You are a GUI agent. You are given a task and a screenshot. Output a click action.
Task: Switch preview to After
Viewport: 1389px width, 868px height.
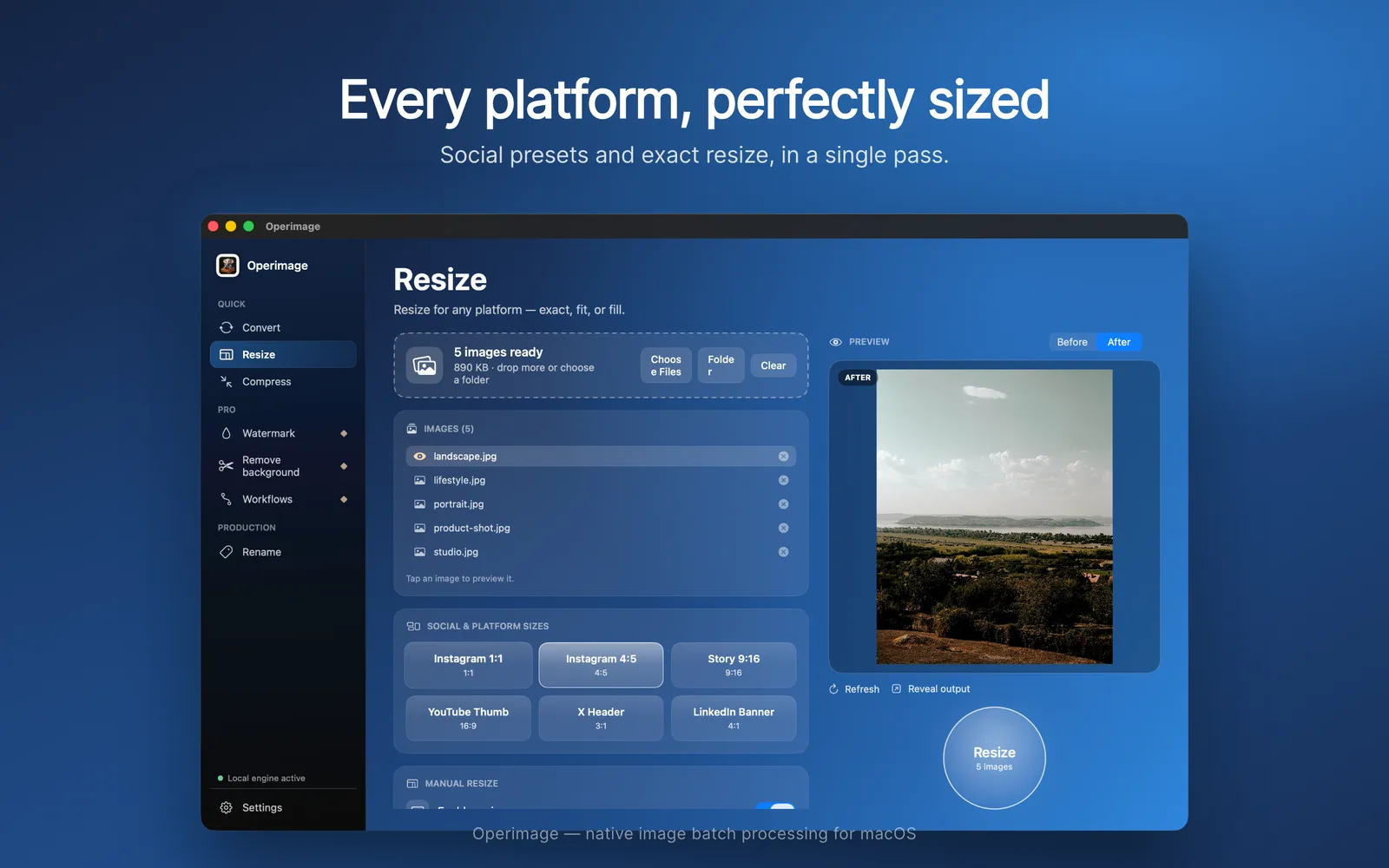(1119, 342)
